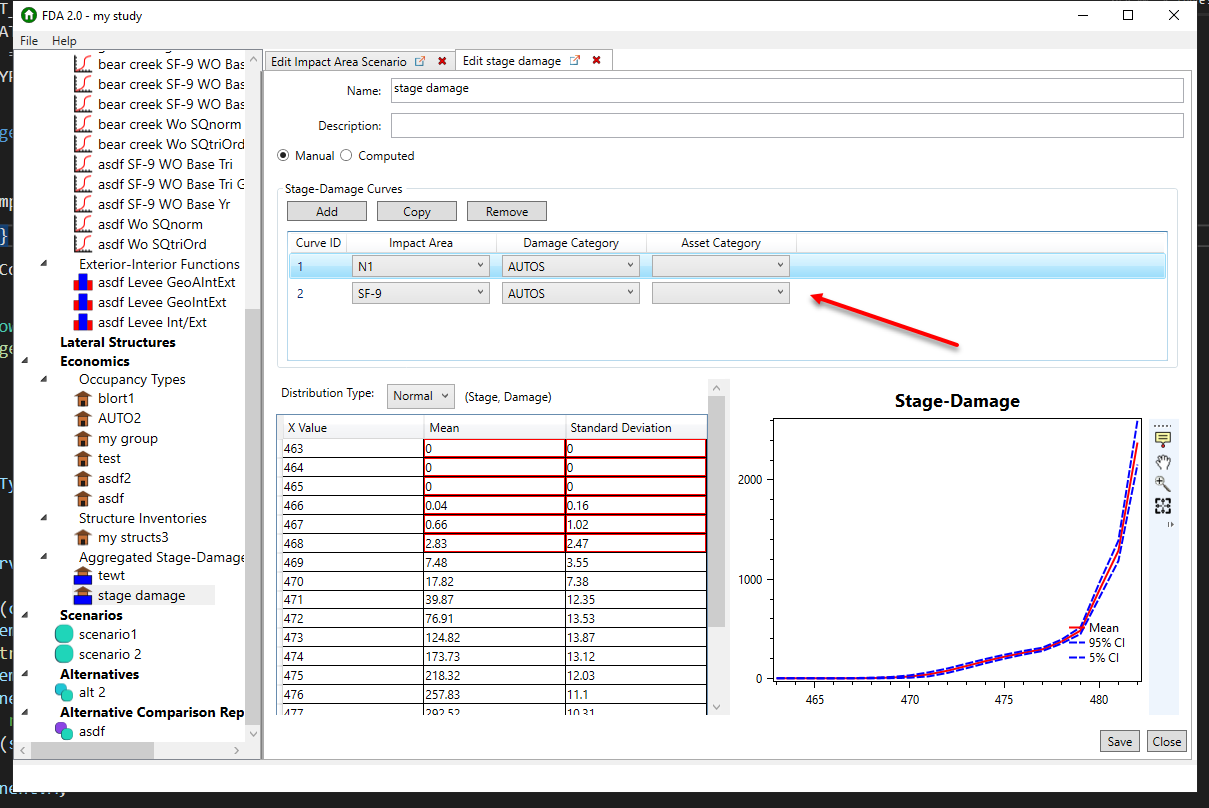This screenshot has height=808, width=1209.
Task: Click the Add button under Stage-Damage Curves
Action: pos(326,211)
